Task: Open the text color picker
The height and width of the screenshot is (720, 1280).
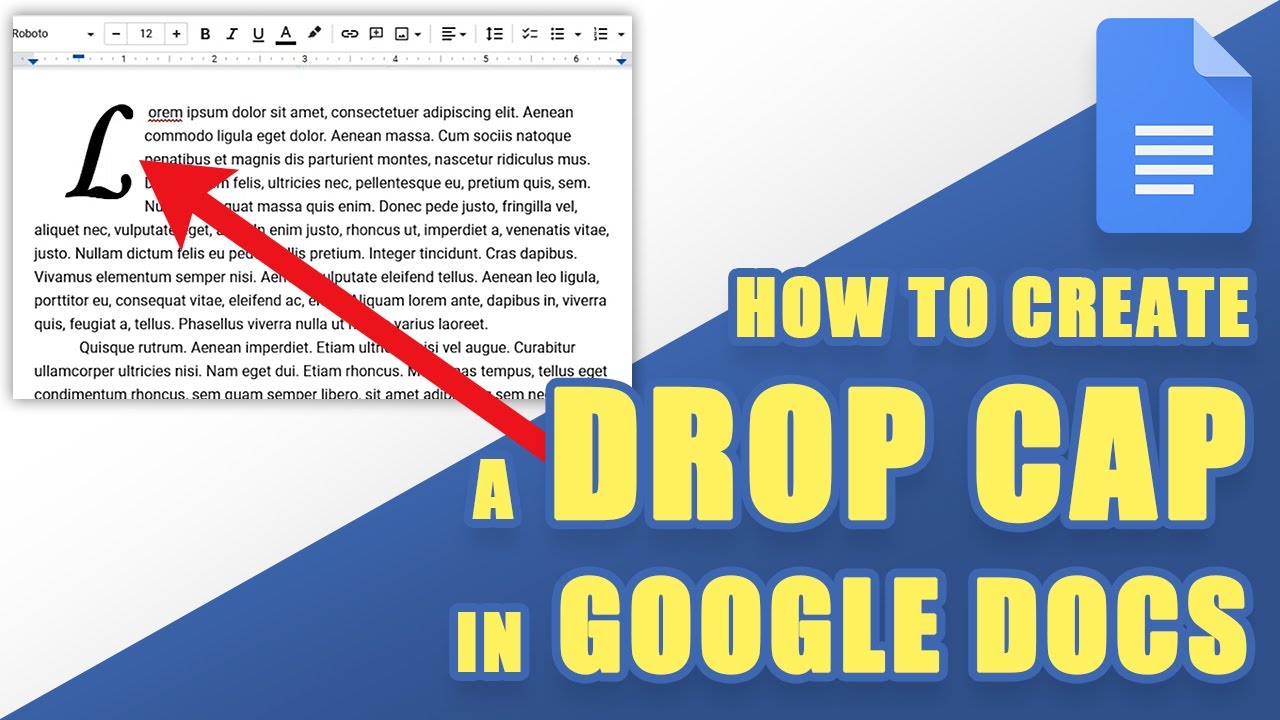Action: point(286,34)
